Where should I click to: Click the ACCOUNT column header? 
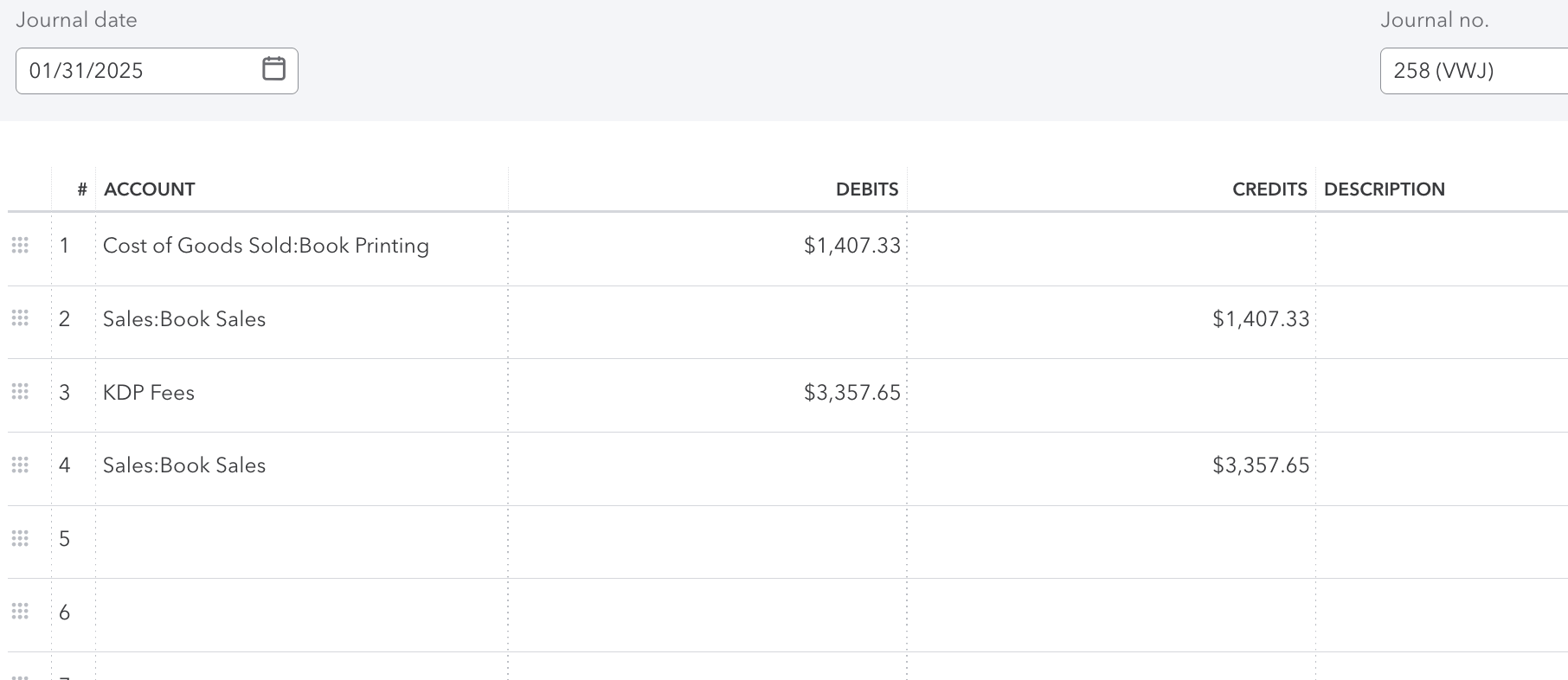[x=150, y=189]
